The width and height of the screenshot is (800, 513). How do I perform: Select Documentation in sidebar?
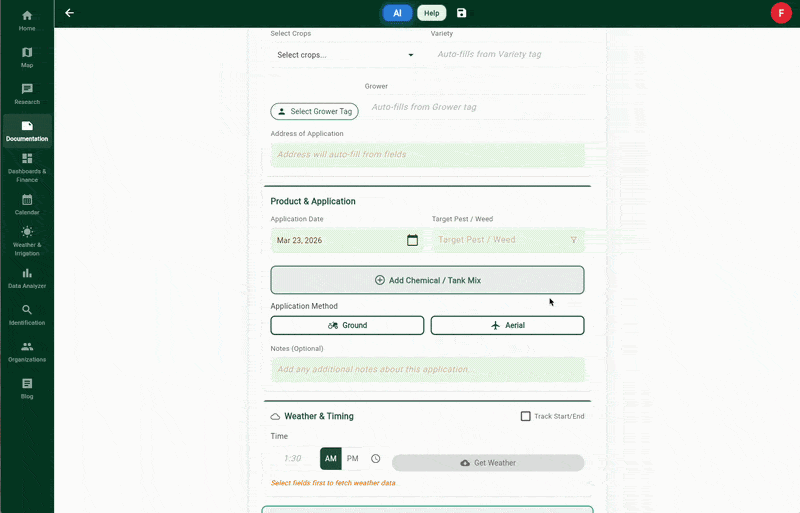pyautogui.click(x=27, y=131)
